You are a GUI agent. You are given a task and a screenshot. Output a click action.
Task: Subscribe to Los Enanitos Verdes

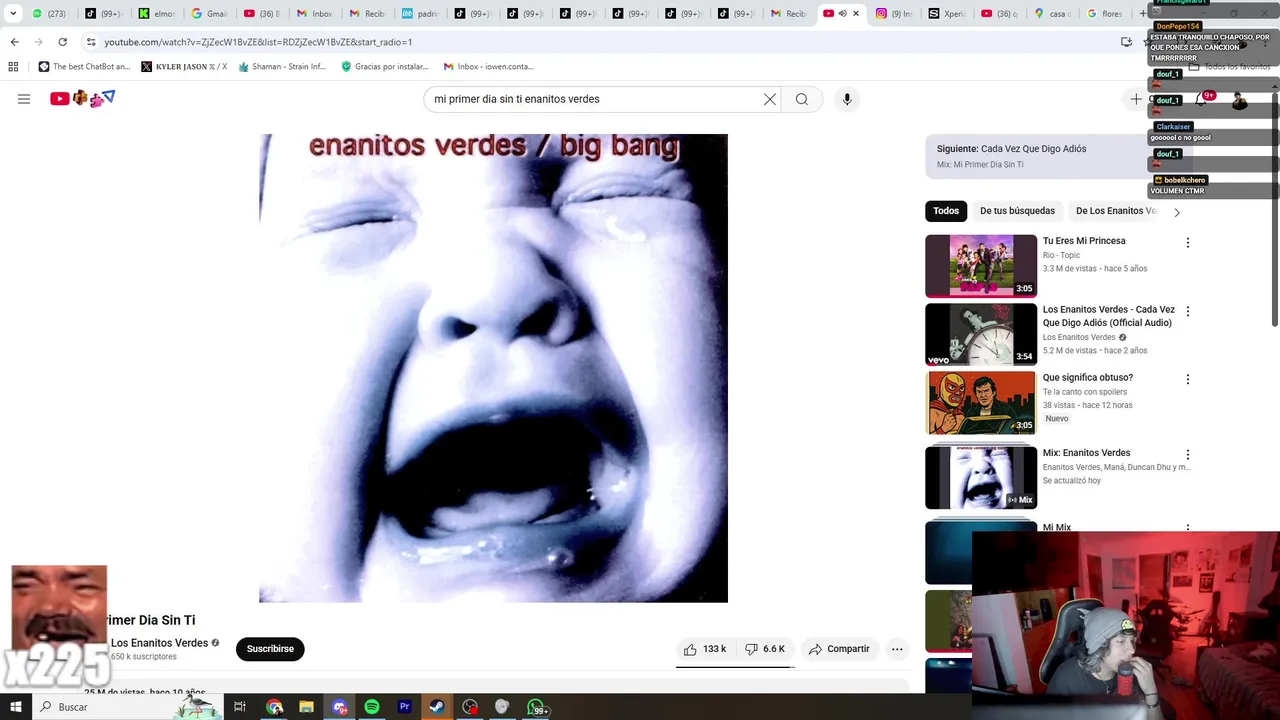click(x=270, y=649)
